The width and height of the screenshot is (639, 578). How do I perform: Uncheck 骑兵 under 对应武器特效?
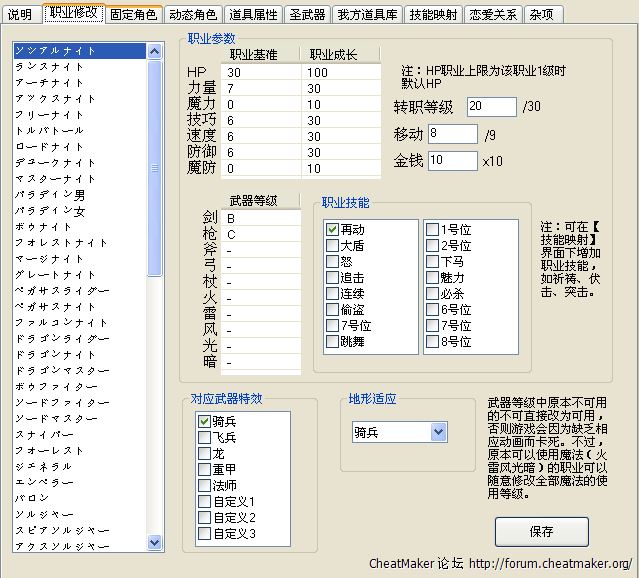(x=205, y=421)
